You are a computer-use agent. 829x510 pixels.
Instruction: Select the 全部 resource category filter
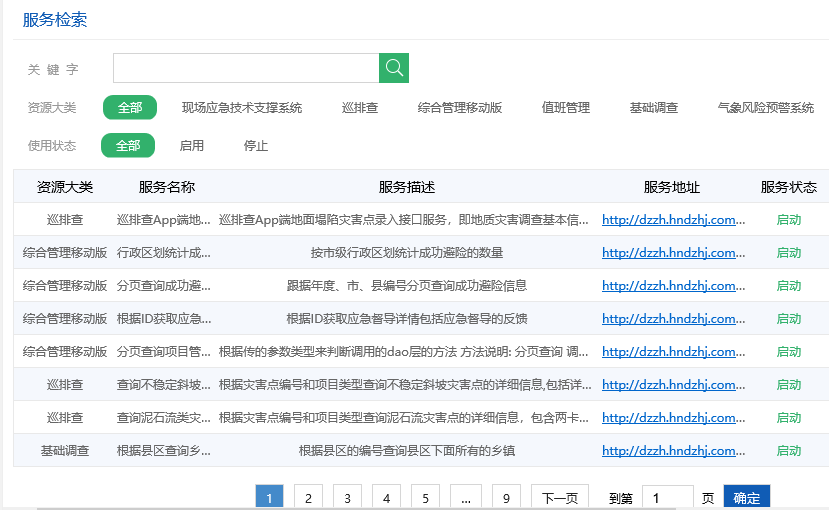(130, 108)
